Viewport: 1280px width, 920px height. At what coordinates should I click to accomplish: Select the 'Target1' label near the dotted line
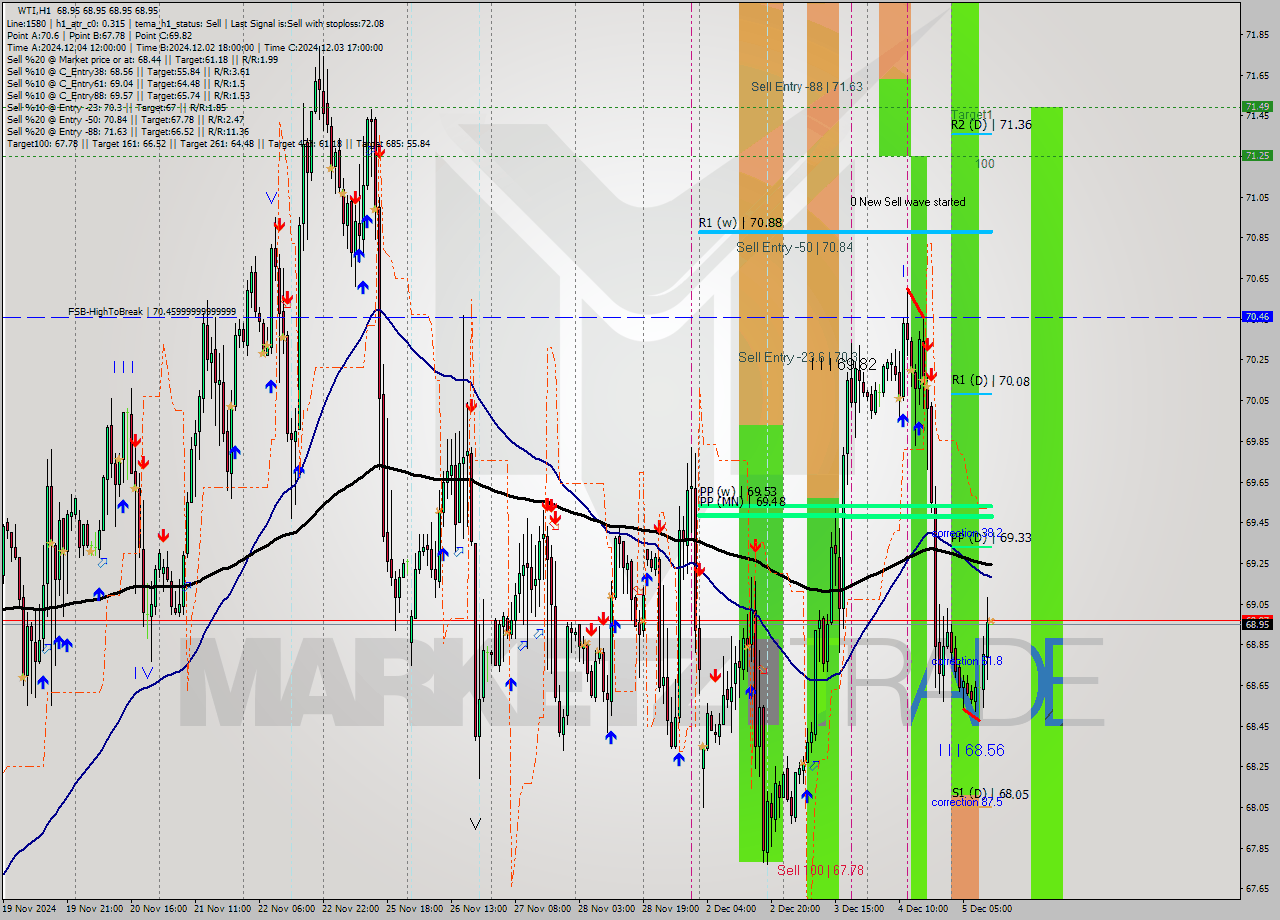(x=972, y=115)
